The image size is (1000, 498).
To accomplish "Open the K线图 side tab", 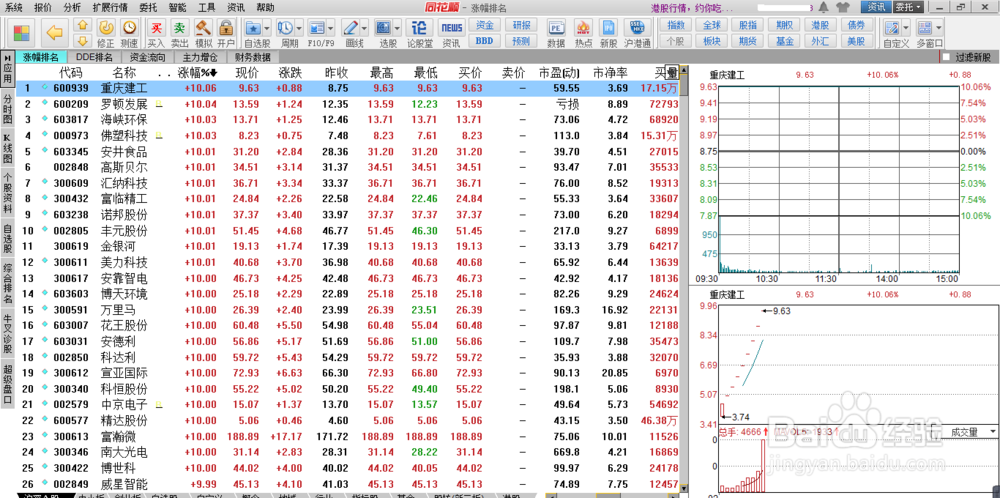I will coord(8,148).
